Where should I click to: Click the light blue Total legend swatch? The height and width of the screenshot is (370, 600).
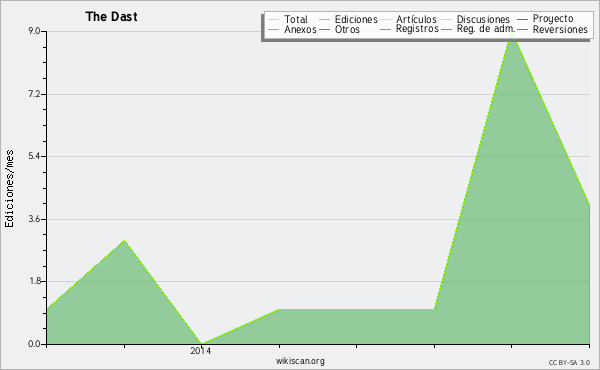click(274, 20)
